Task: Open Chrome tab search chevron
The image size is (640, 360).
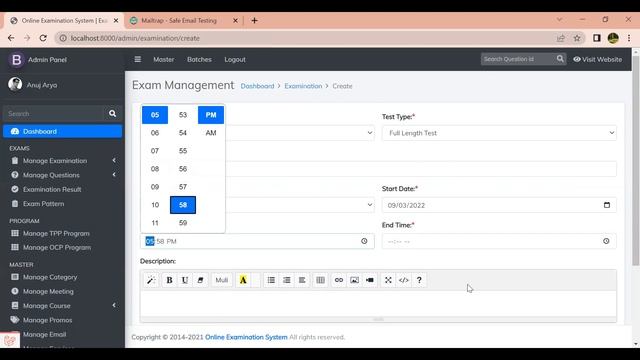Action: click(560, 20)
